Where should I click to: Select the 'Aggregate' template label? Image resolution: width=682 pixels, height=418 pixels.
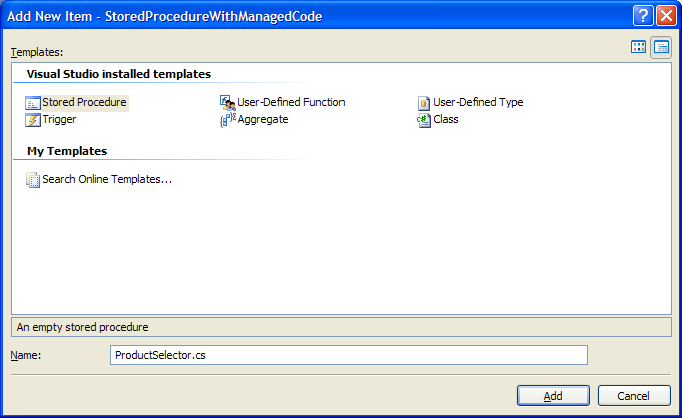click(x=263, y=119)
